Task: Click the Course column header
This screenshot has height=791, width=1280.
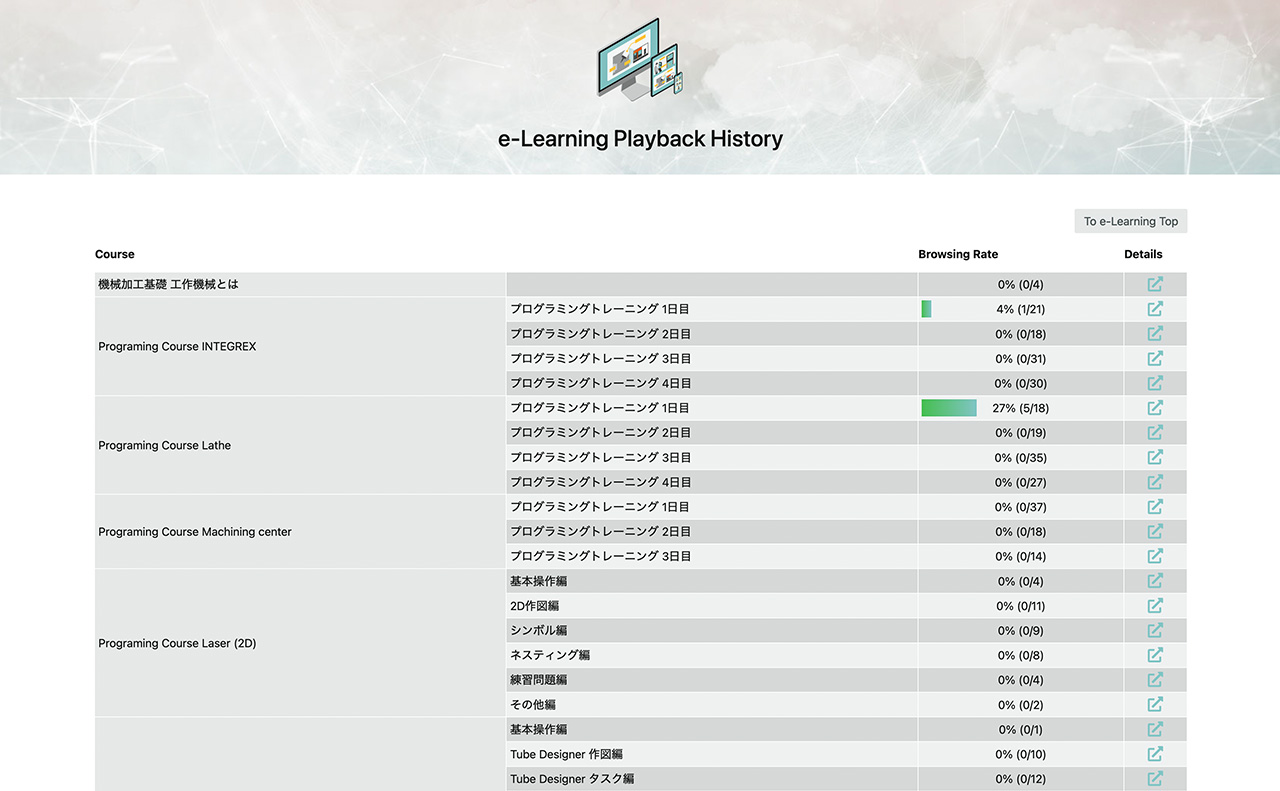Action: click(x=115, y=254)
